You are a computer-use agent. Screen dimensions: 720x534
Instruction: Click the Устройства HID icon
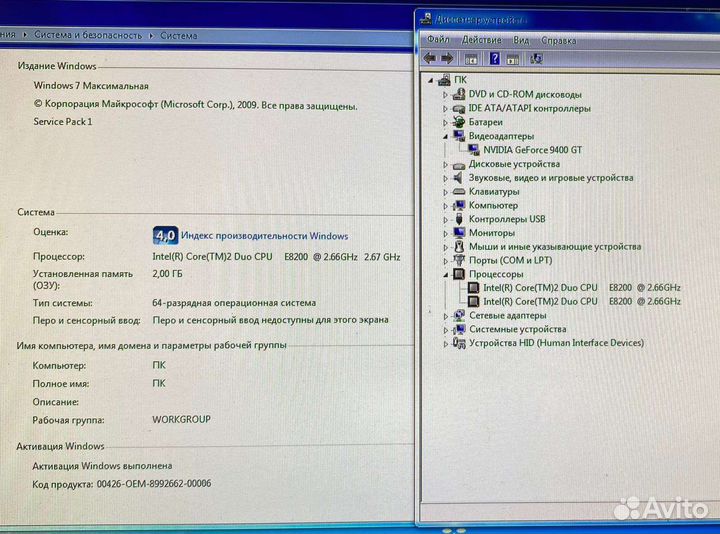point(459,343)
